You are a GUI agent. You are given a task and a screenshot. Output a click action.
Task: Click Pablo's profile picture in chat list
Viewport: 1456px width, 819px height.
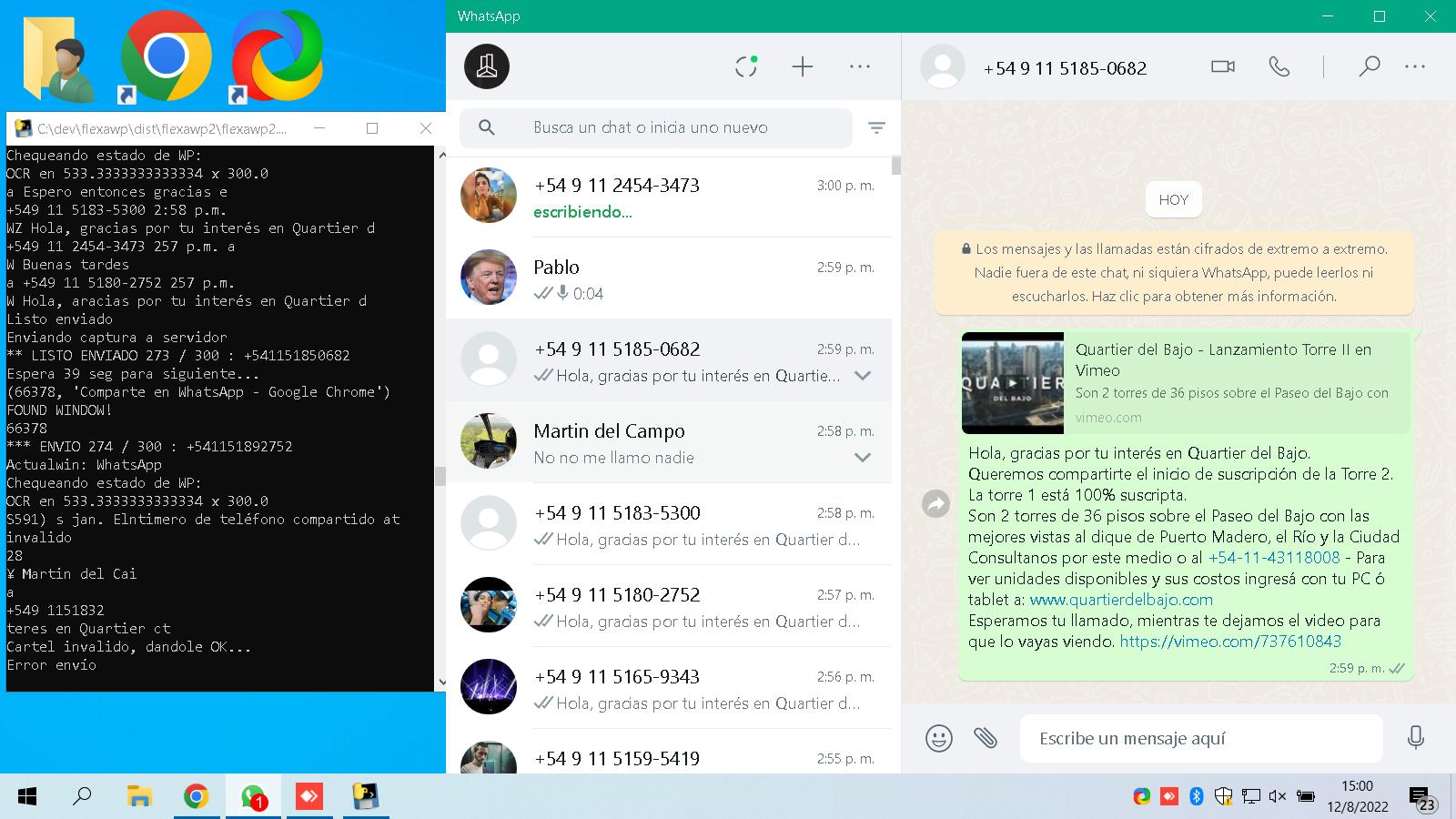pyautogui.click(x=489, y=277)
